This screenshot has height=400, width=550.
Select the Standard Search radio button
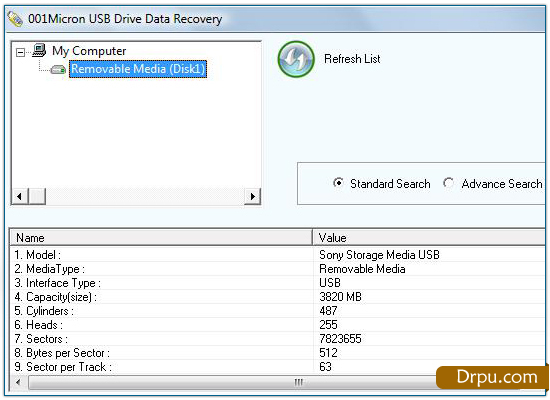point(338,183)
